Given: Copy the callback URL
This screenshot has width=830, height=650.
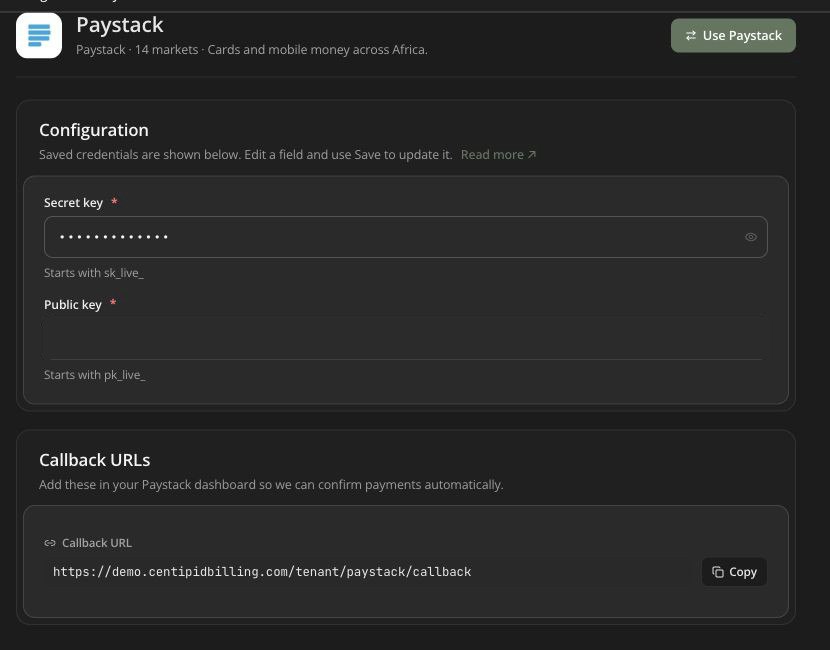Looking at the screenshot, I should tap(734, 572).
